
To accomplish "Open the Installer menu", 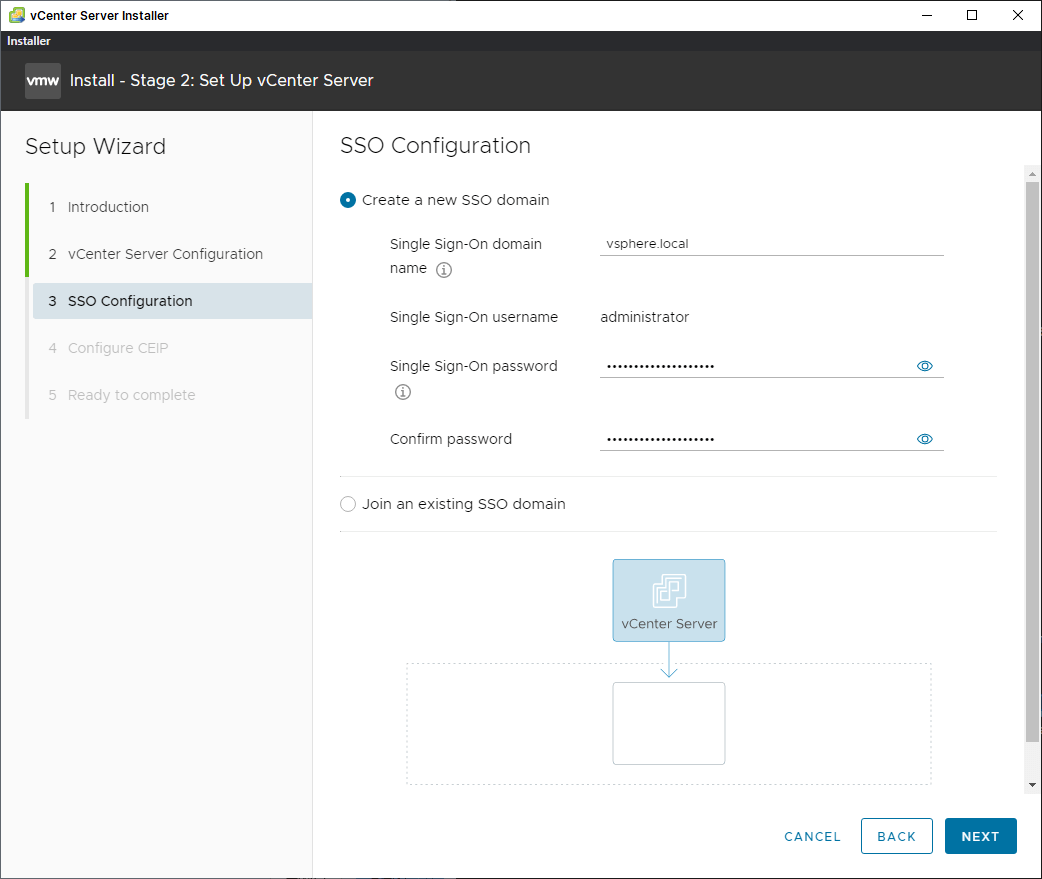I will [29, 41].
